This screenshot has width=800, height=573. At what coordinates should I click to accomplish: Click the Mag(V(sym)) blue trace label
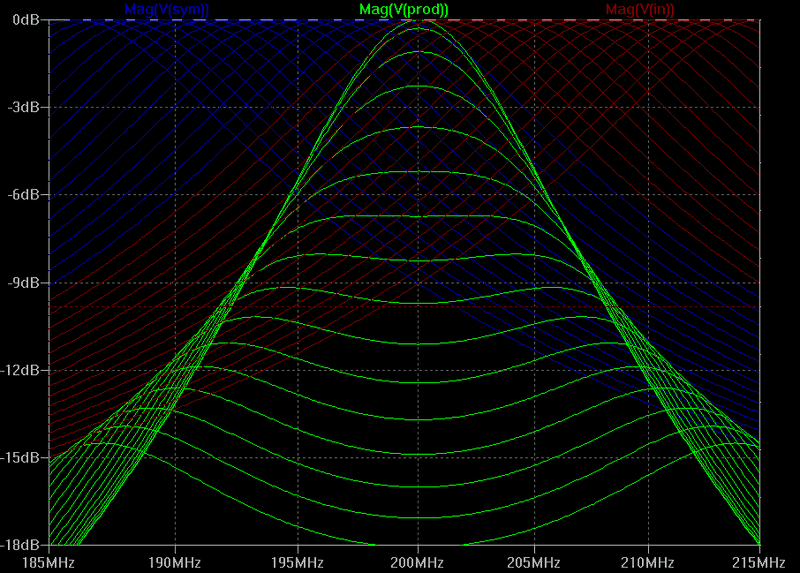pyautogui.click(x=167, y=9)
